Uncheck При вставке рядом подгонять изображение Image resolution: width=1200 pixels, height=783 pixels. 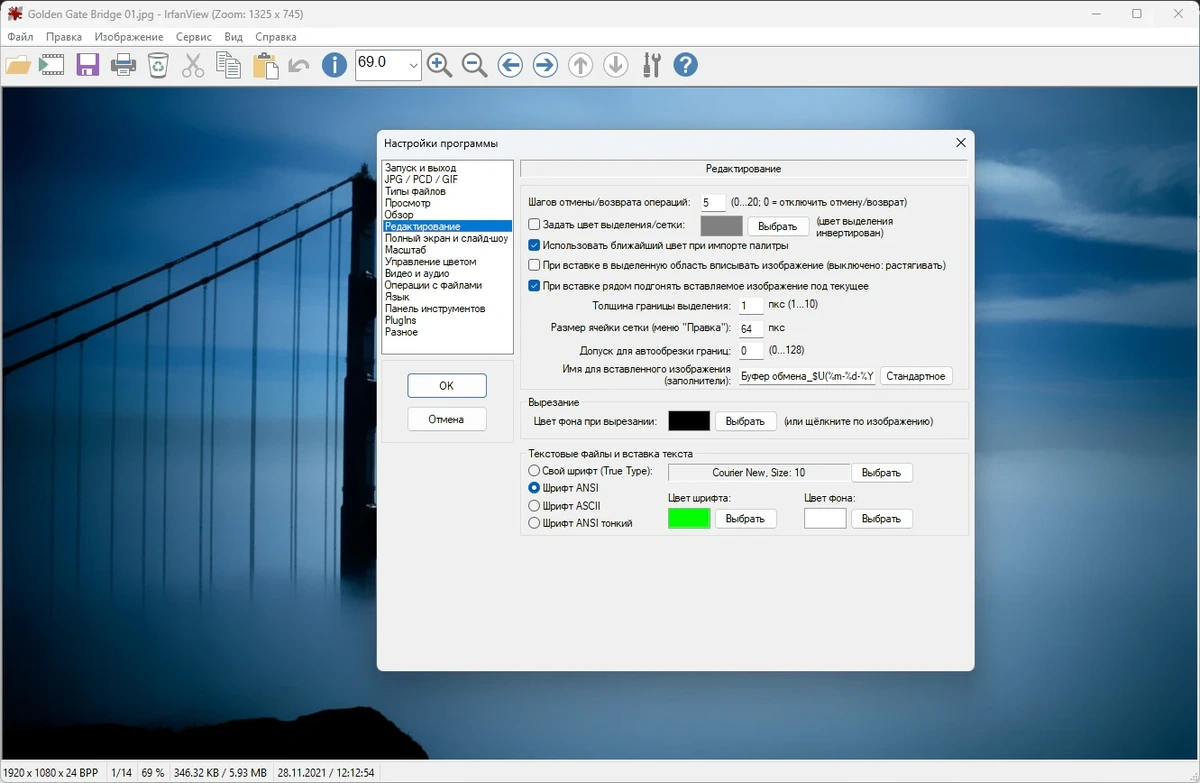(x=534, y=286)
